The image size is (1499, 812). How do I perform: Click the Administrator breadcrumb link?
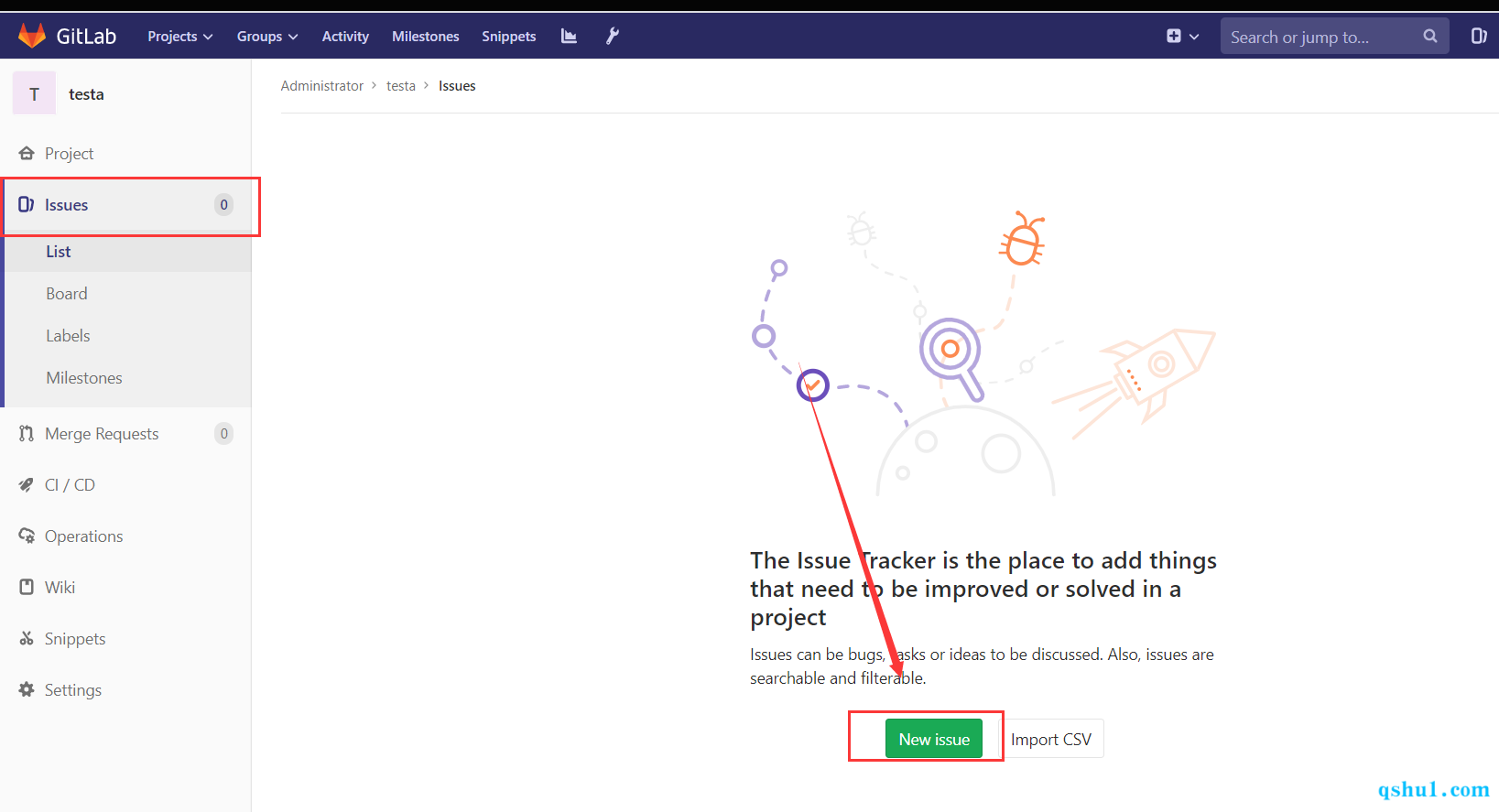pyautogui.click(x=322, y=86)
